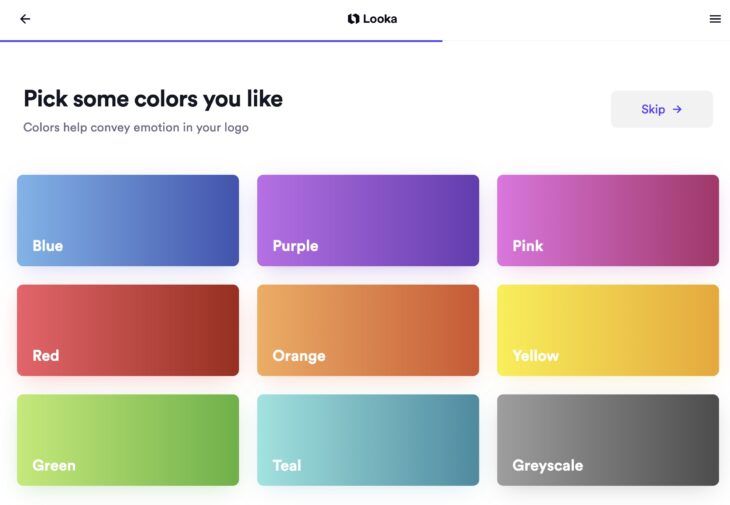Select the Green color card
Viewport: 730px width, 505px height.
[128, 440]
